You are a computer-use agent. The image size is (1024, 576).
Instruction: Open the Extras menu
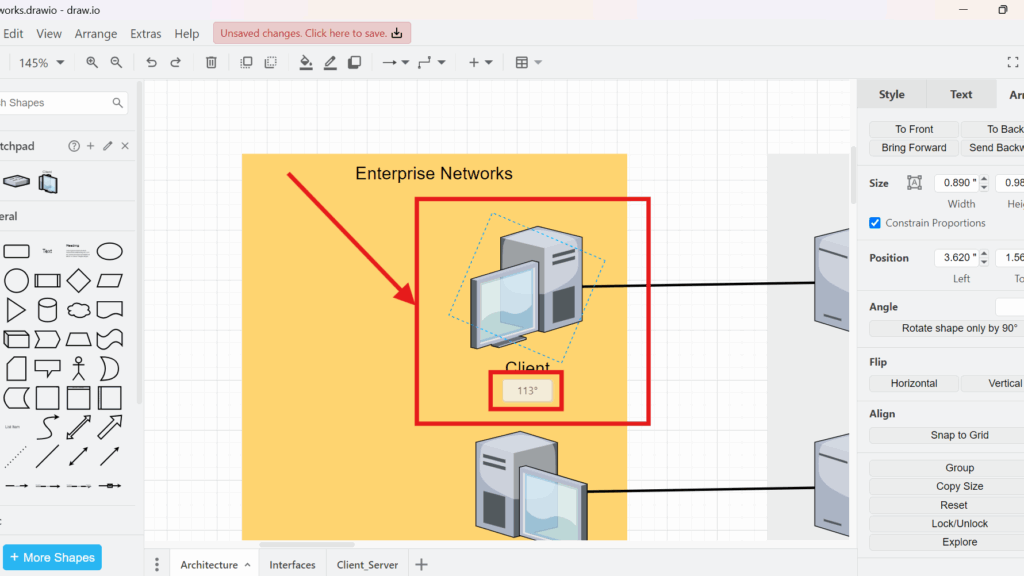click(146, 33)
